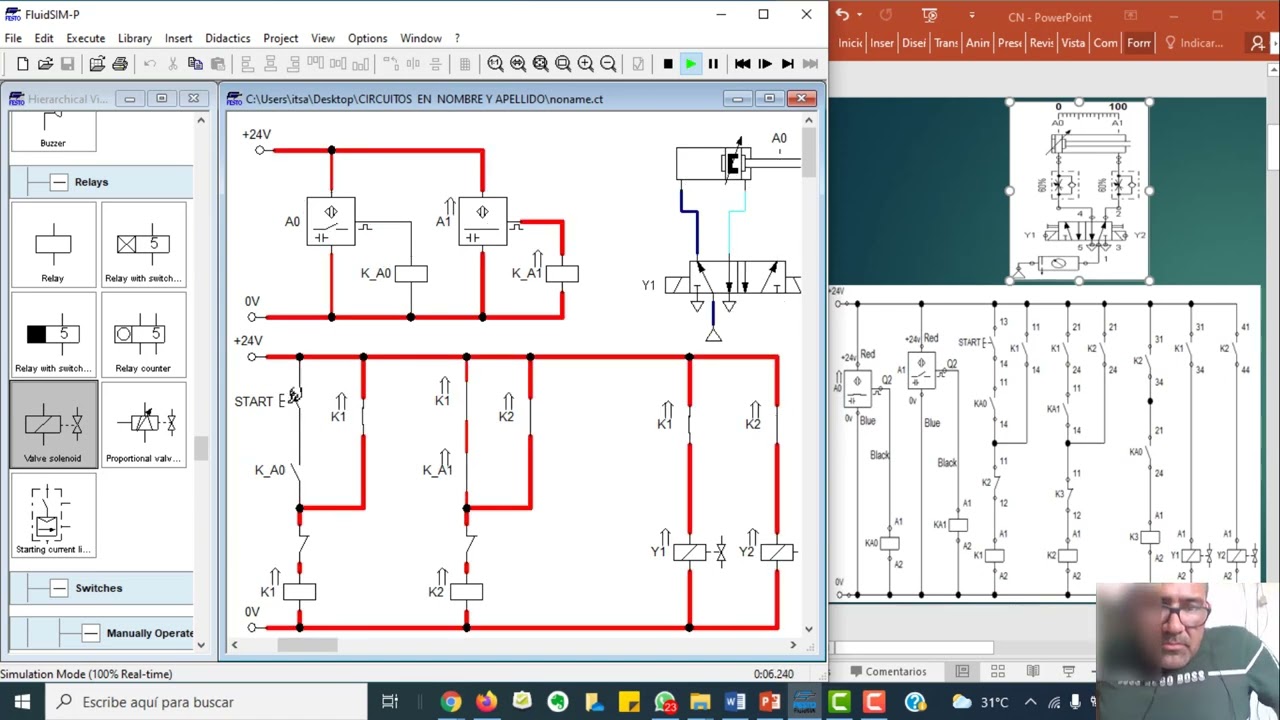Click the Windows Start button
The image size is (1280, 720).
click(x=22, y=702)
